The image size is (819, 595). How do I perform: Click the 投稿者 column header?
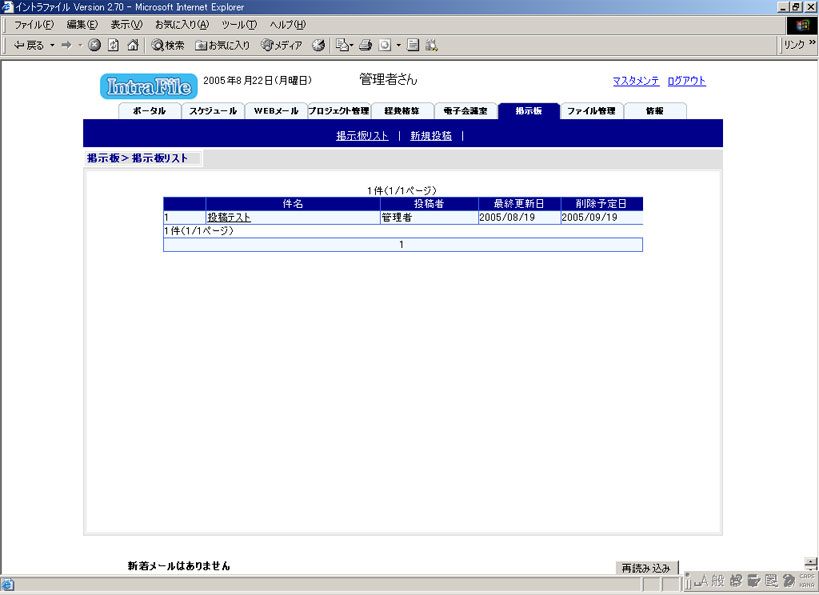[429, 204]
